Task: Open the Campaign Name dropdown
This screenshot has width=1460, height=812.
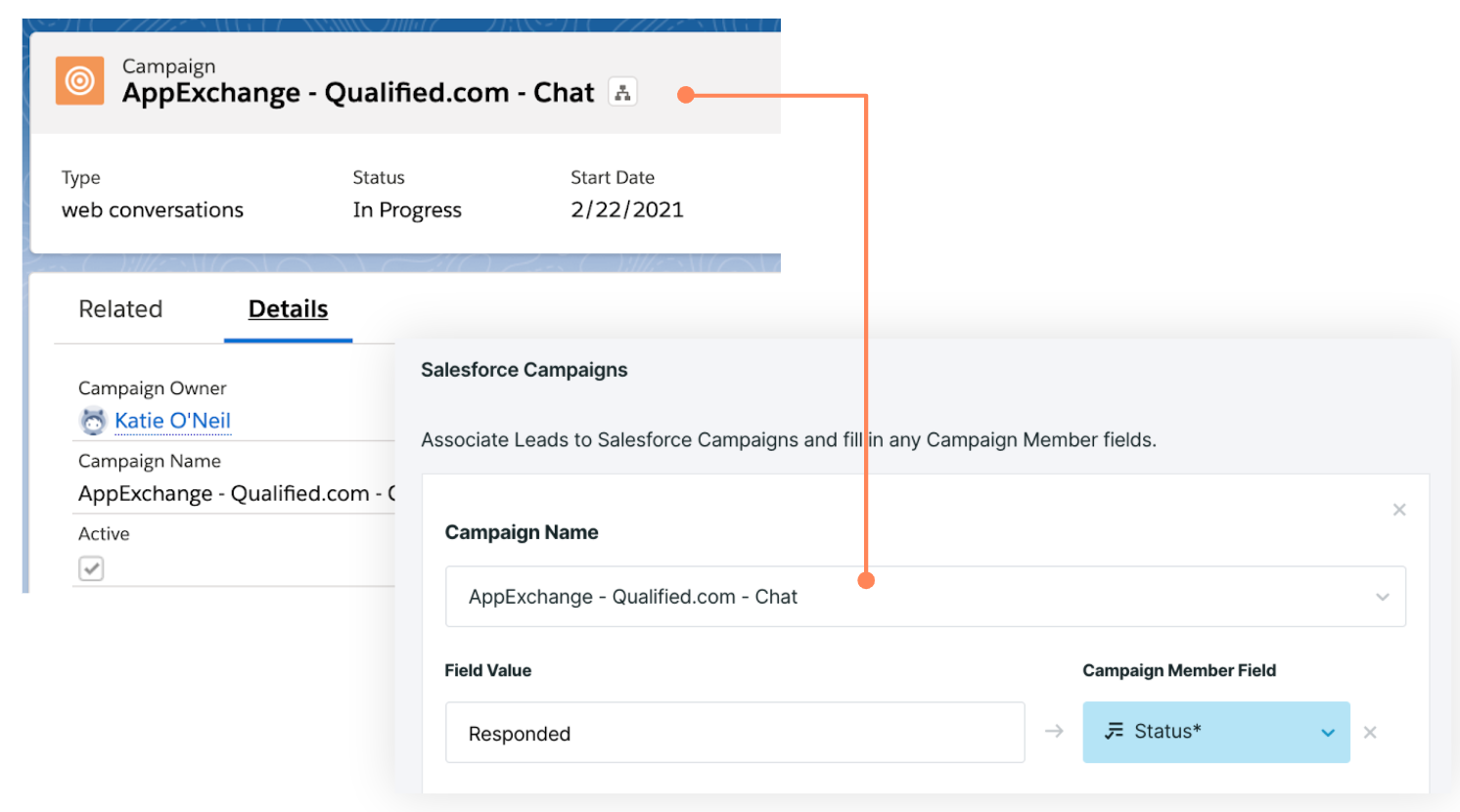Action: [925, 597]
